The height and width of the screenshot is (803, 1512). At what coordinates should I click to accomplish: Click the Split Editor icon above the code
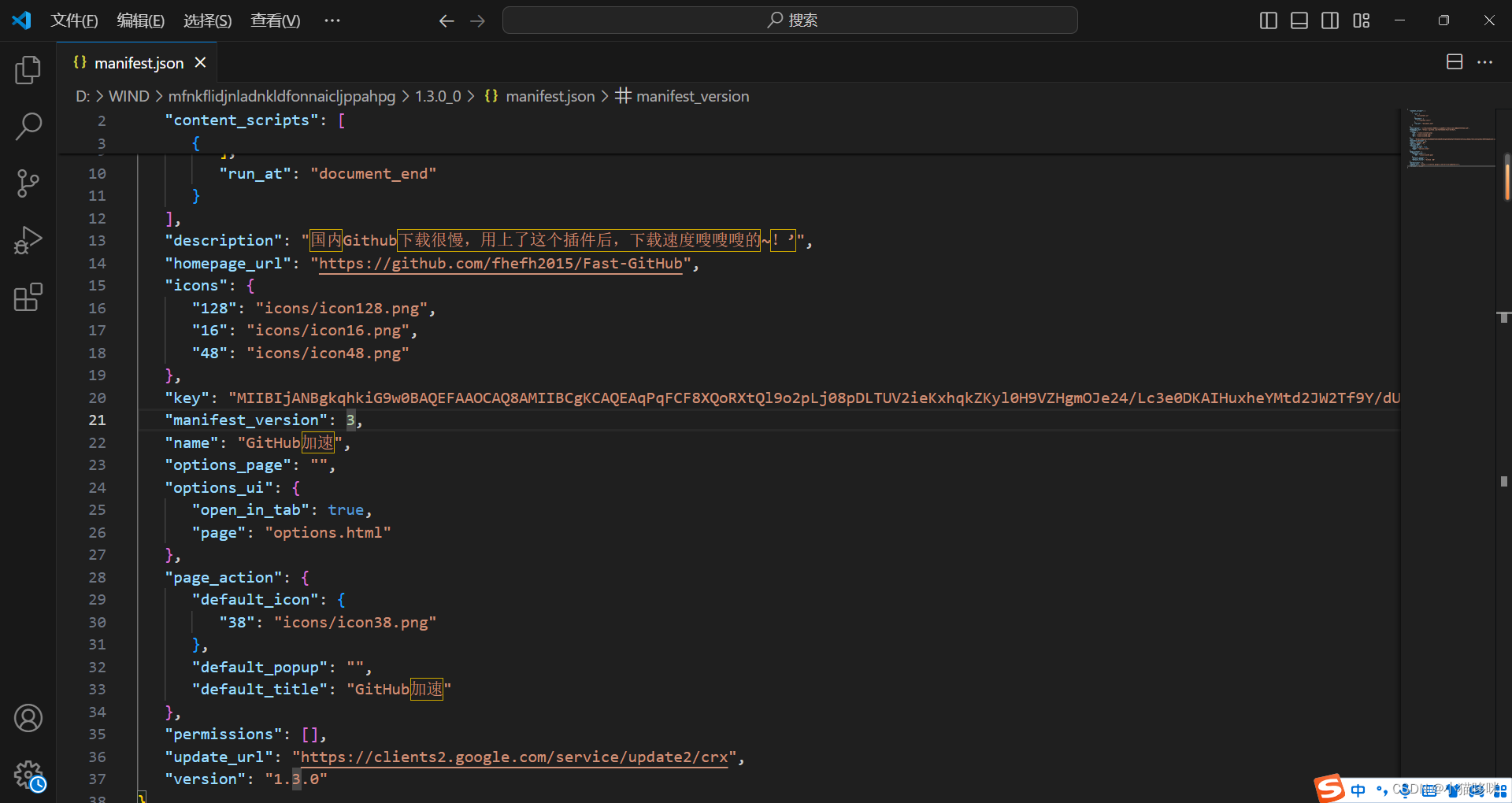click(1454, 61)
